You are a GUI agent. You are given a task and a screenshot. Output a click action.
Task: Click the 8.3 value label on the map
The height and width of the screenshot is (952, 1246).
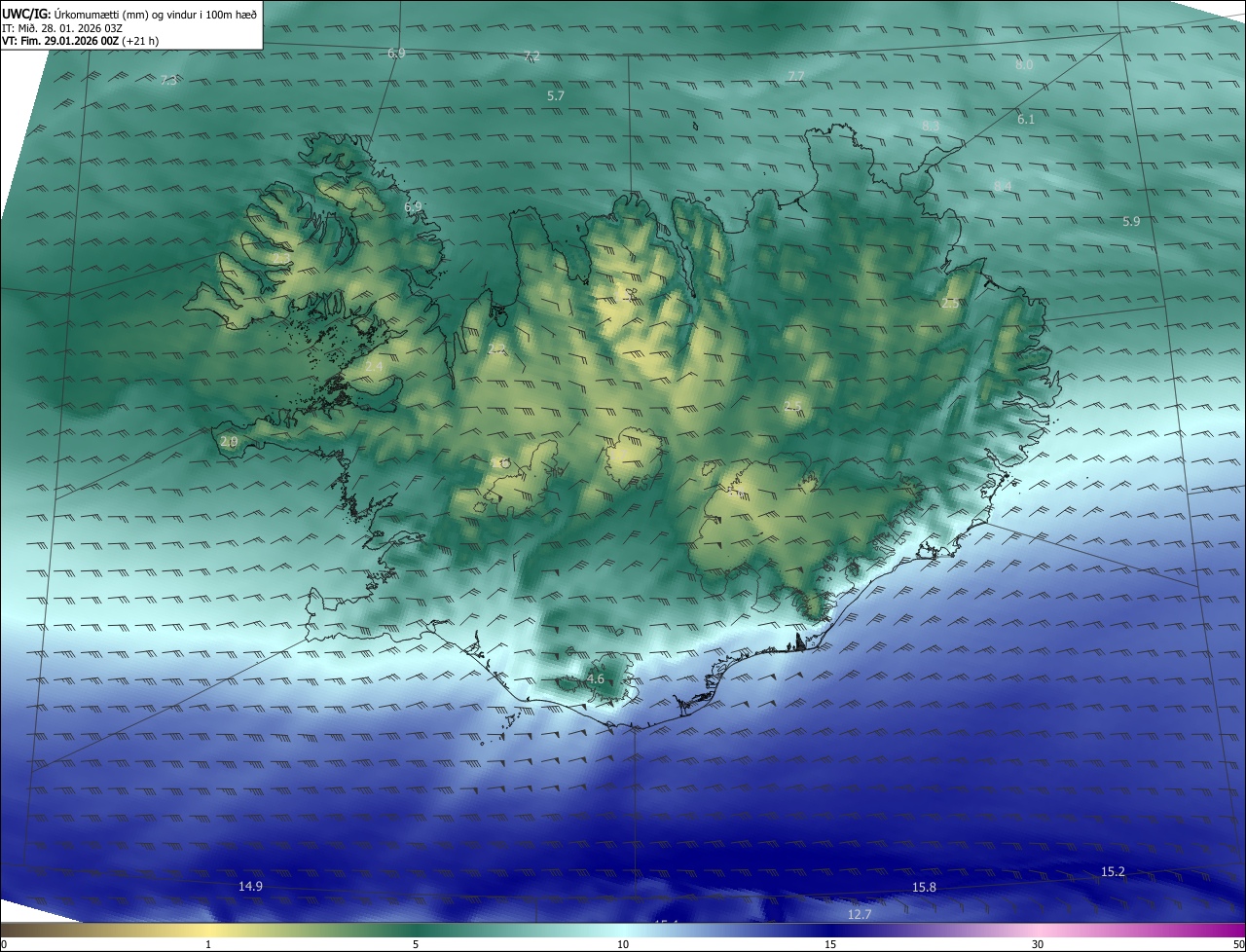pos(931,126)
